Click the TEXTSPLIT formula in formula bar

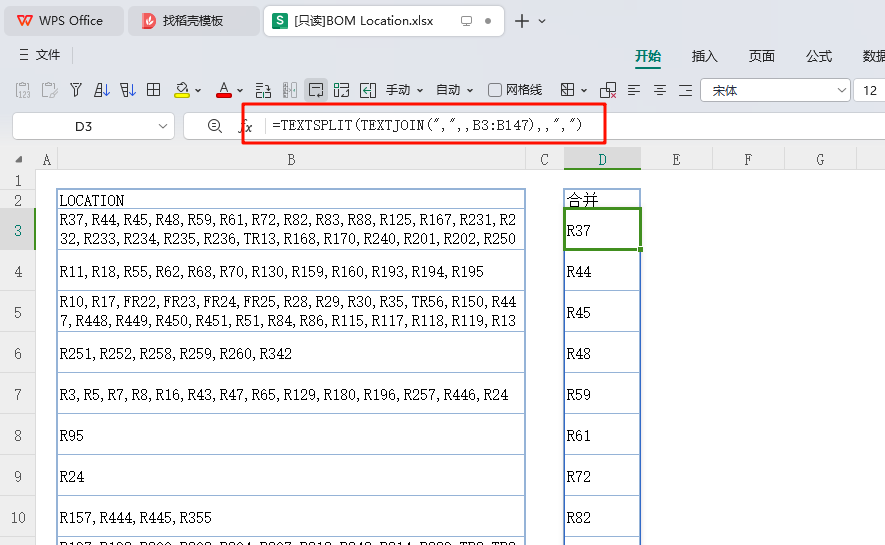coord(427,125)
